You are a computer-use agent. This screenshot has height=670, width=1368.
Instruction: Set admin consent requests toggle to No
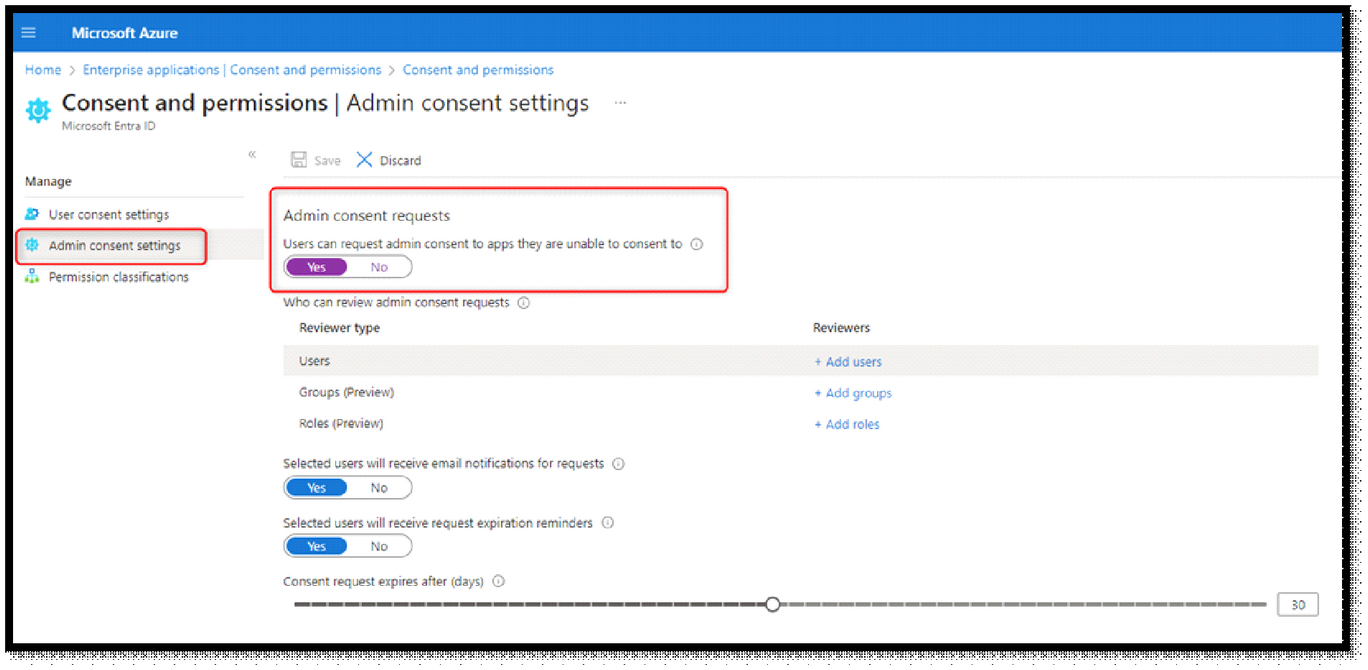tap(379, 267)
